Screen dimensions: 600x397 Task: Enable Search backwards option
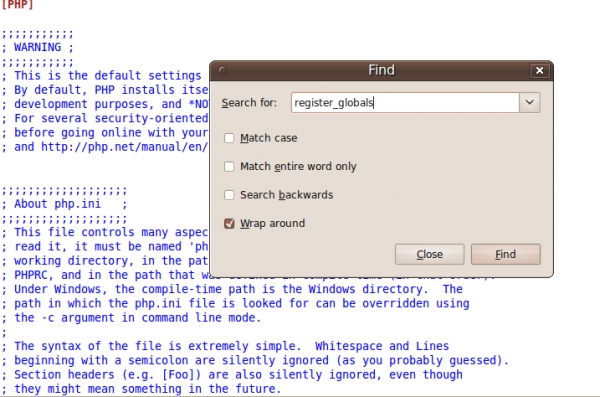[229, 195]
